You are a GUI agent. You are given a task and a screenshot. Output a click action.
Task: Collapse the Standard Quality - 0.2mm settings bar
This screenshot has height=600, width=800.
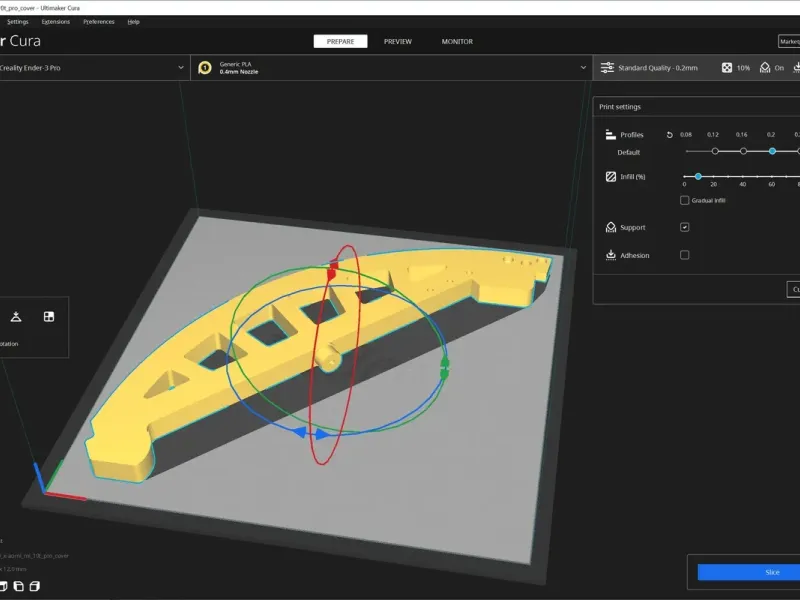click(696, 67)
